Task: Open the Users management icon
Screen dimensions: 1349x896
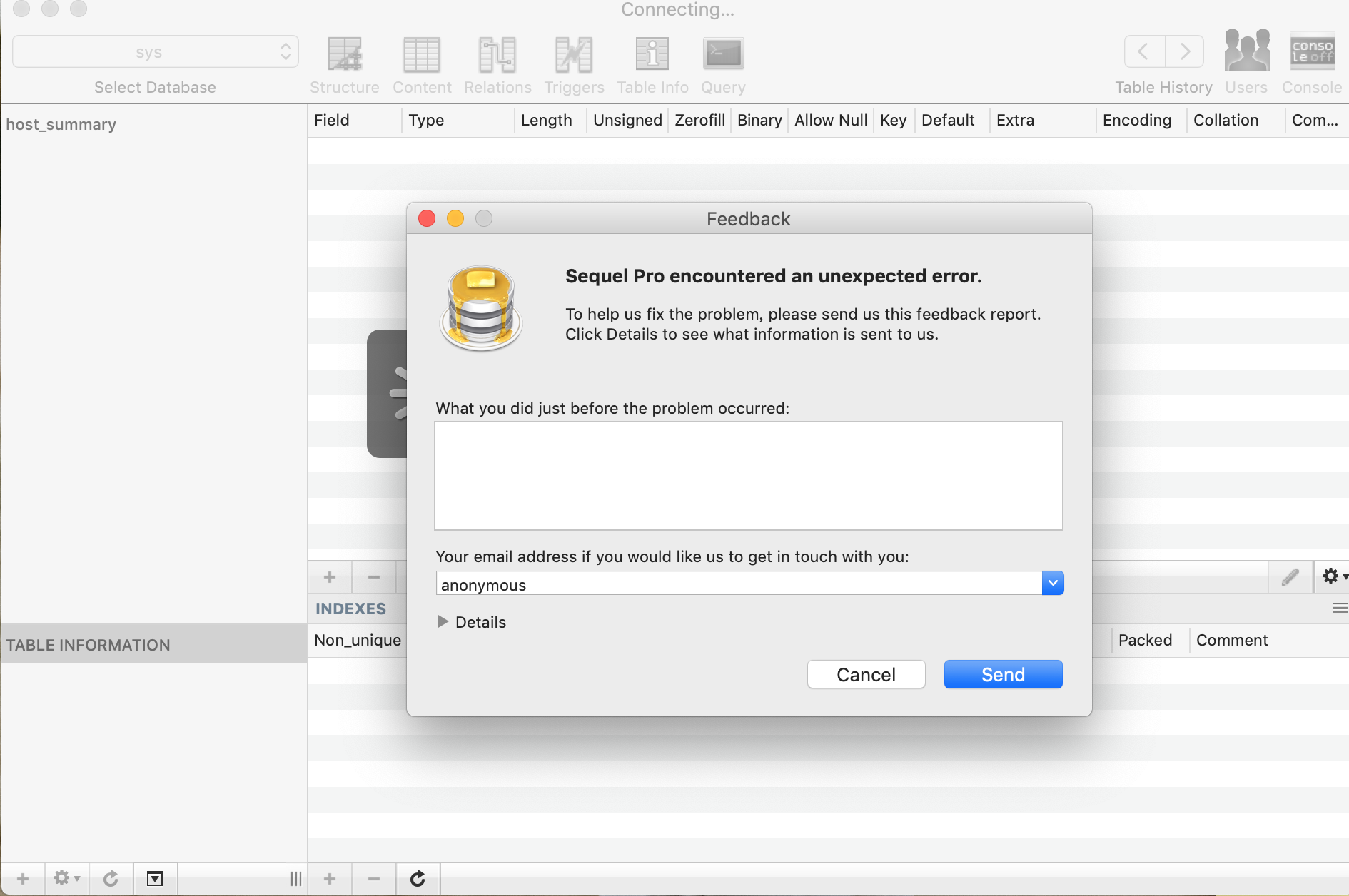Action: click(x=1246, y=51)
